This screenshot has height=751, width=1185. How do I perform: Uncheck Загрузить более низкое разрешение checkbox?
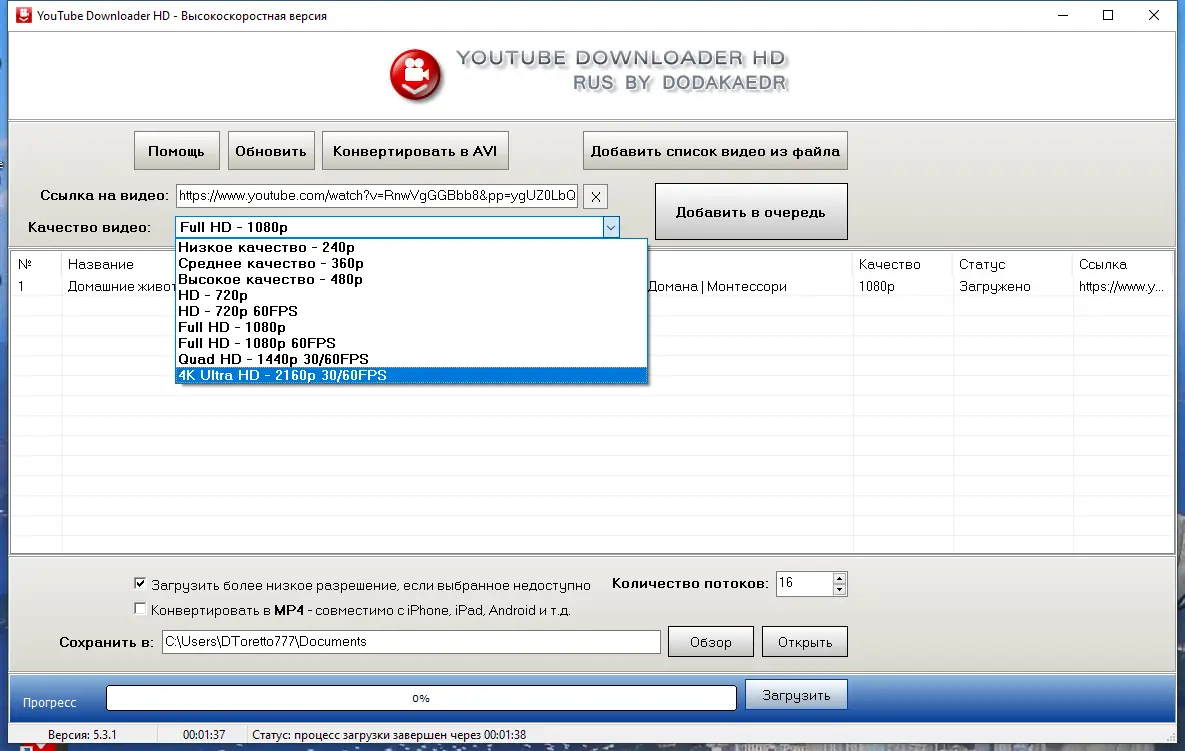pyautogui.click(x=140, y=583)
